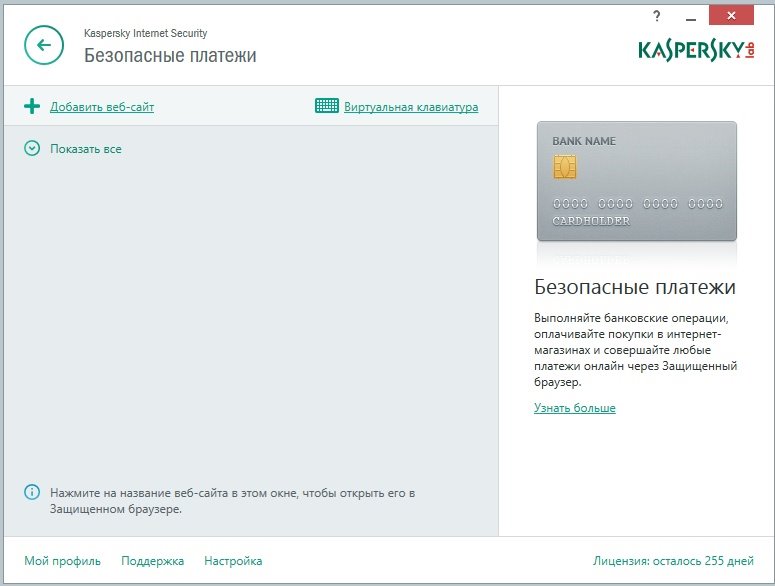The image size is (775, 586).
Task: Expand the list using the chevron icon
Action: [x=32, y=149]
